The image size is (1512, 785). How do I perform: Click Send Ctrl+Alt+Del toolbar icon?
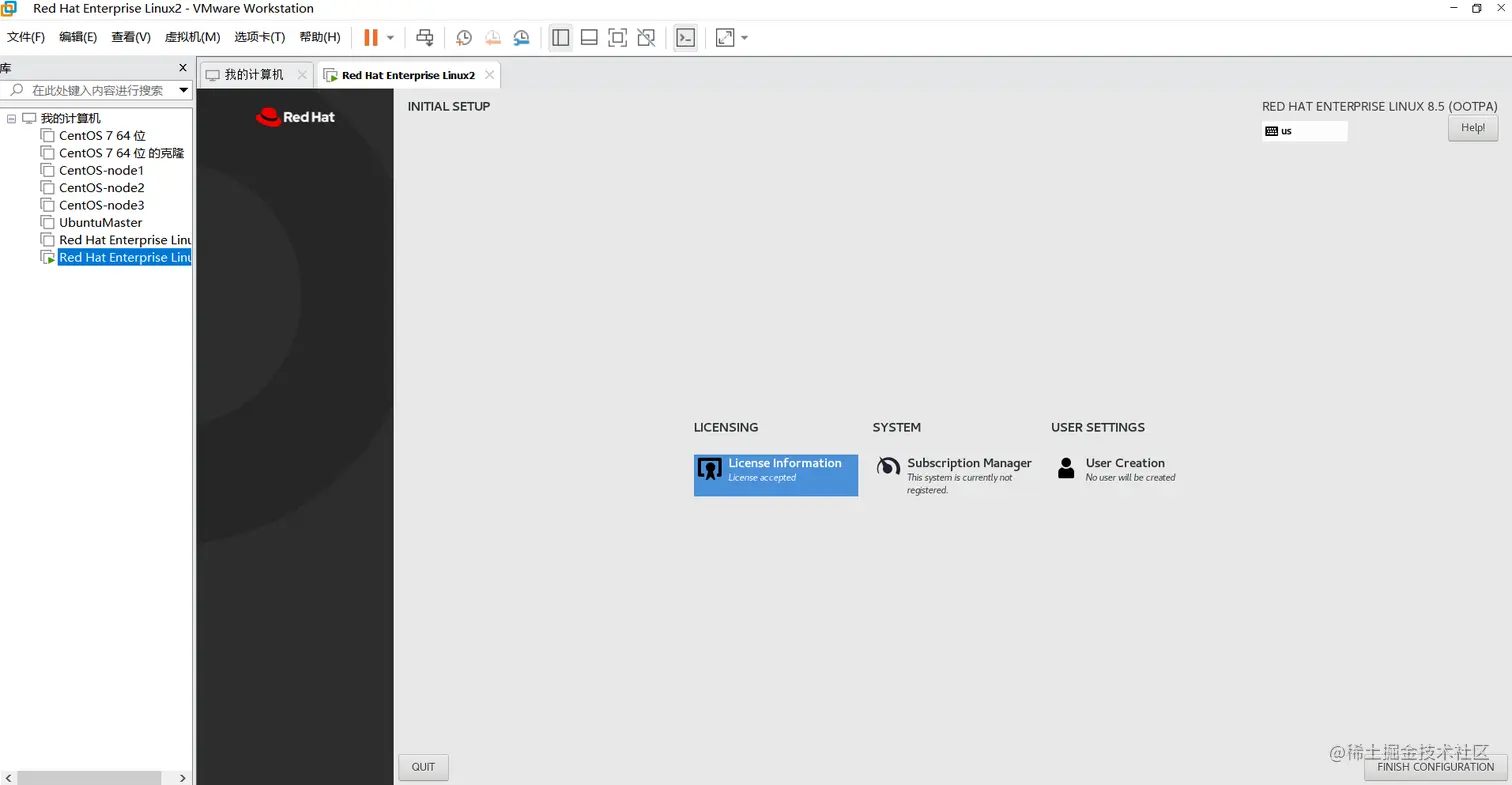point(425,38)
